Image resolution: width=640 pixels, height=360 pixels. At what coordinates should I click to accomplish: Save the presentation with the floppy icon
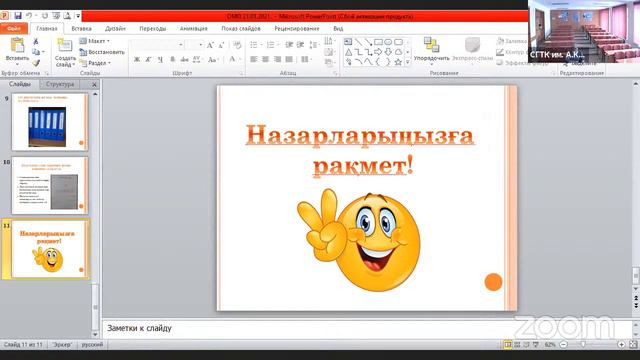[18, 16]
